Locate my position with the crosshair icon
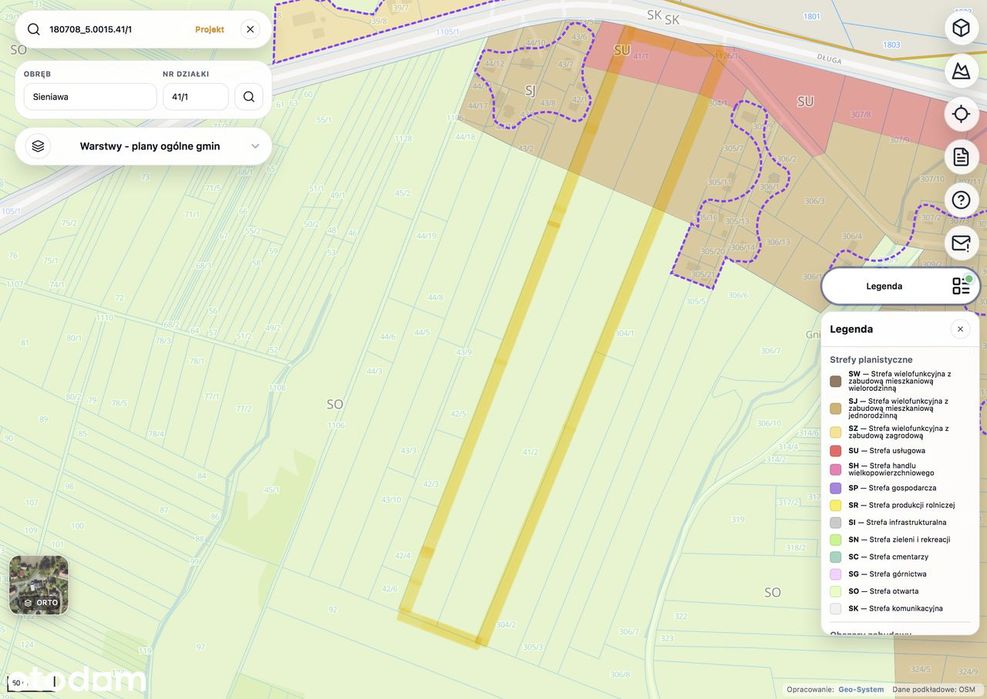The image size is (987, 699). click(x=961, y=114)
